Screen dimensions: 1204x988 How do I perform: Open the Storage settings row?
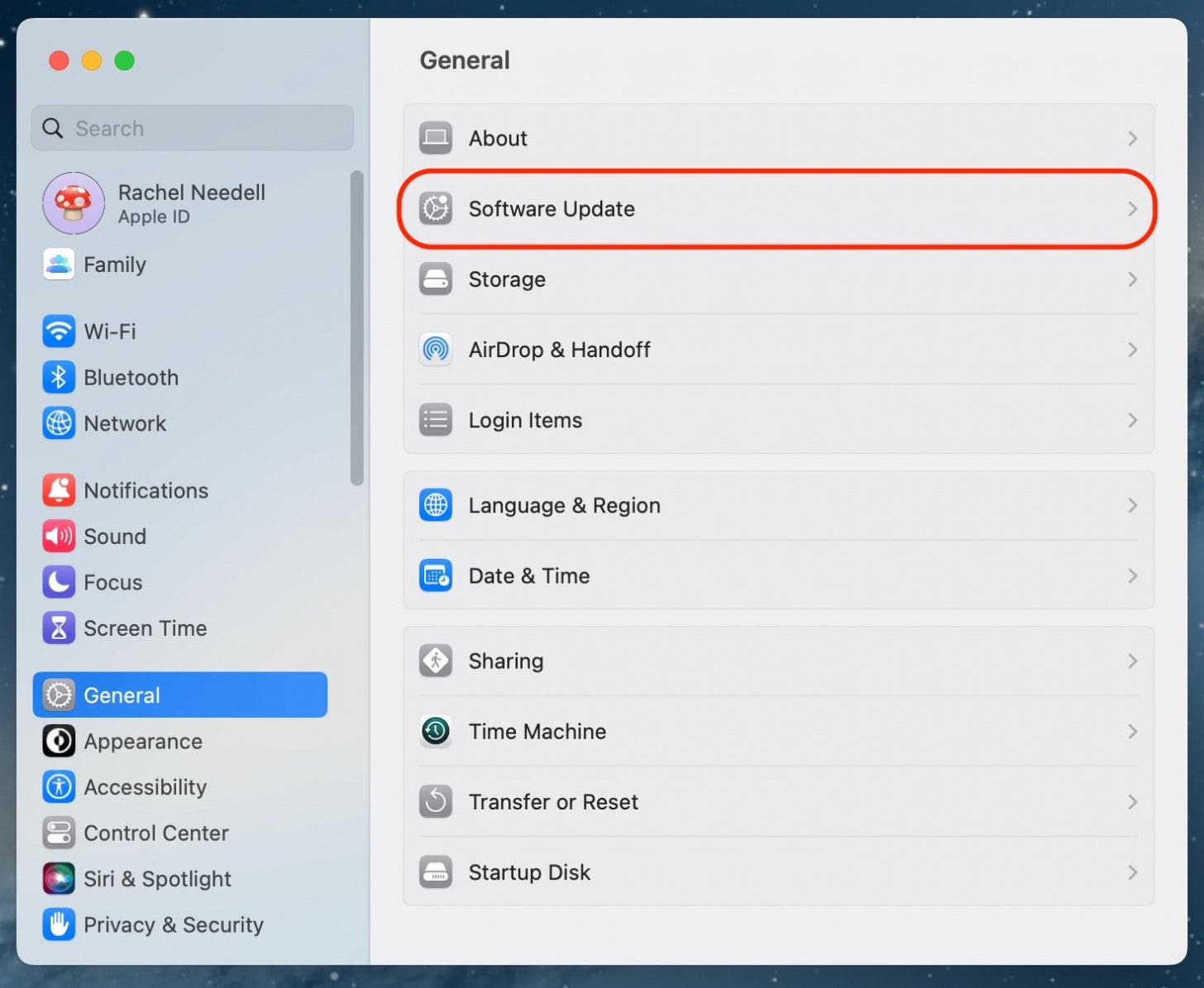tap(777, 279)
